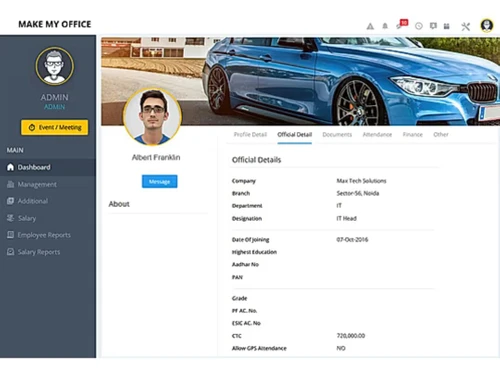Click the ESIC AC. No label
The image size is (500, 375).
click(x=246, y=323)
